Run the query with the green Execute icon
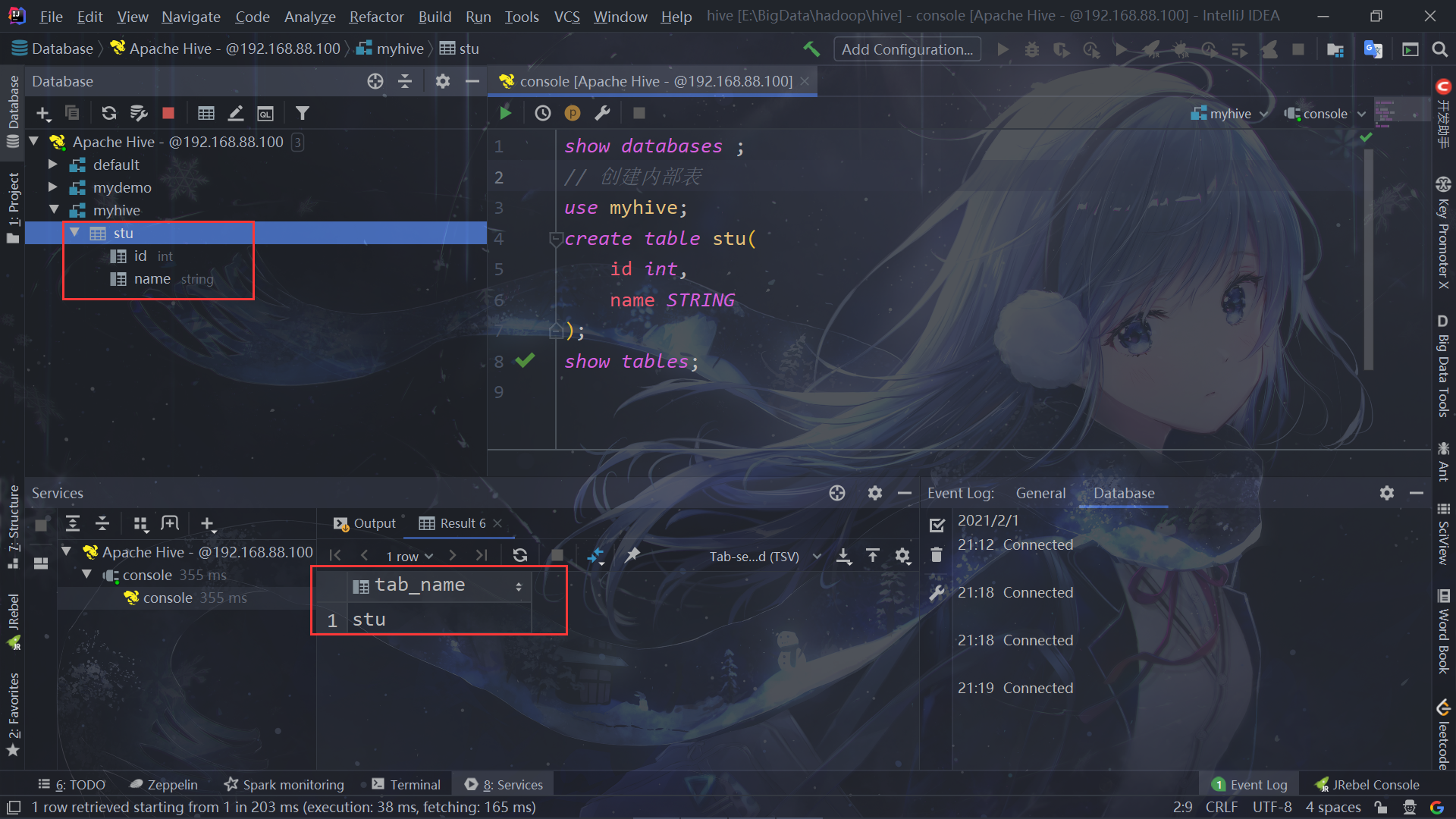 pyautogui.click(x=506, y=113)
